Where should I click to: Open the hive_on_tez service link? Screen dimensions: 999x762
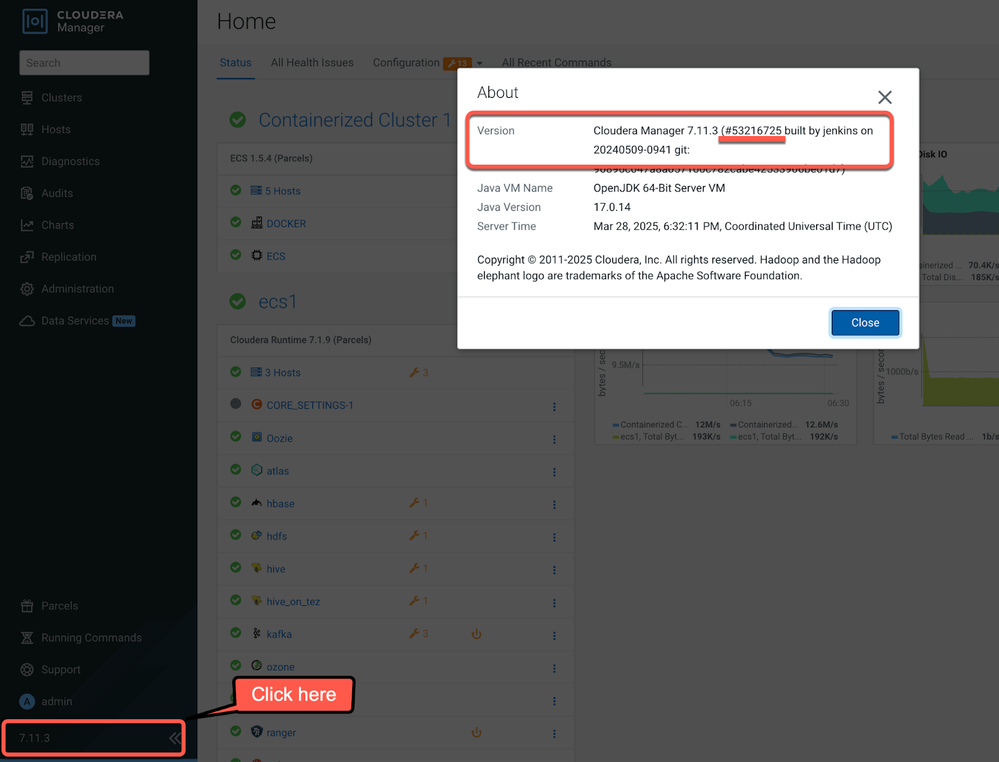[x=293, y=601]
